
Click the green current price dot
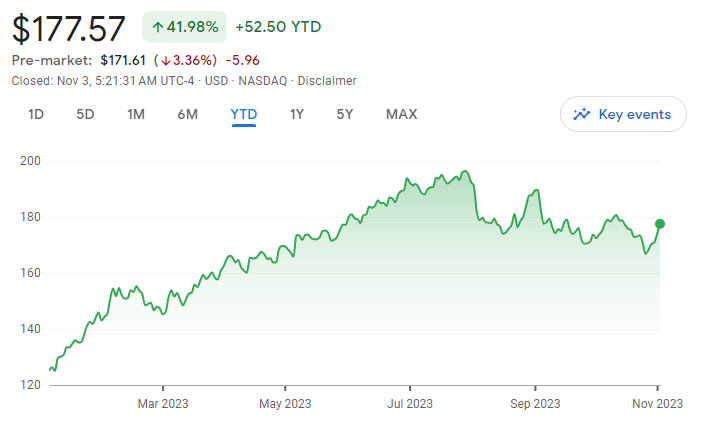[x=659, y=223]
